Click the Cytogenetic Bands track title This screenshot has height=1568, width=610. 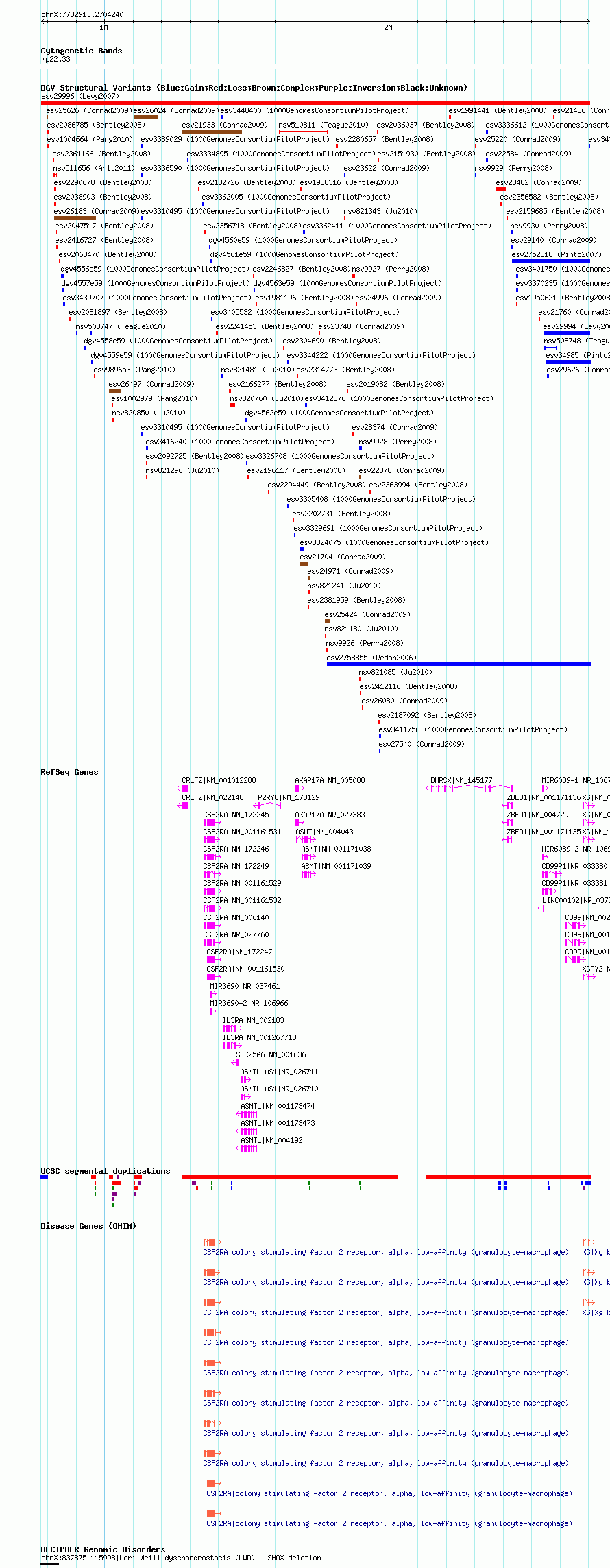pos(81,51)
